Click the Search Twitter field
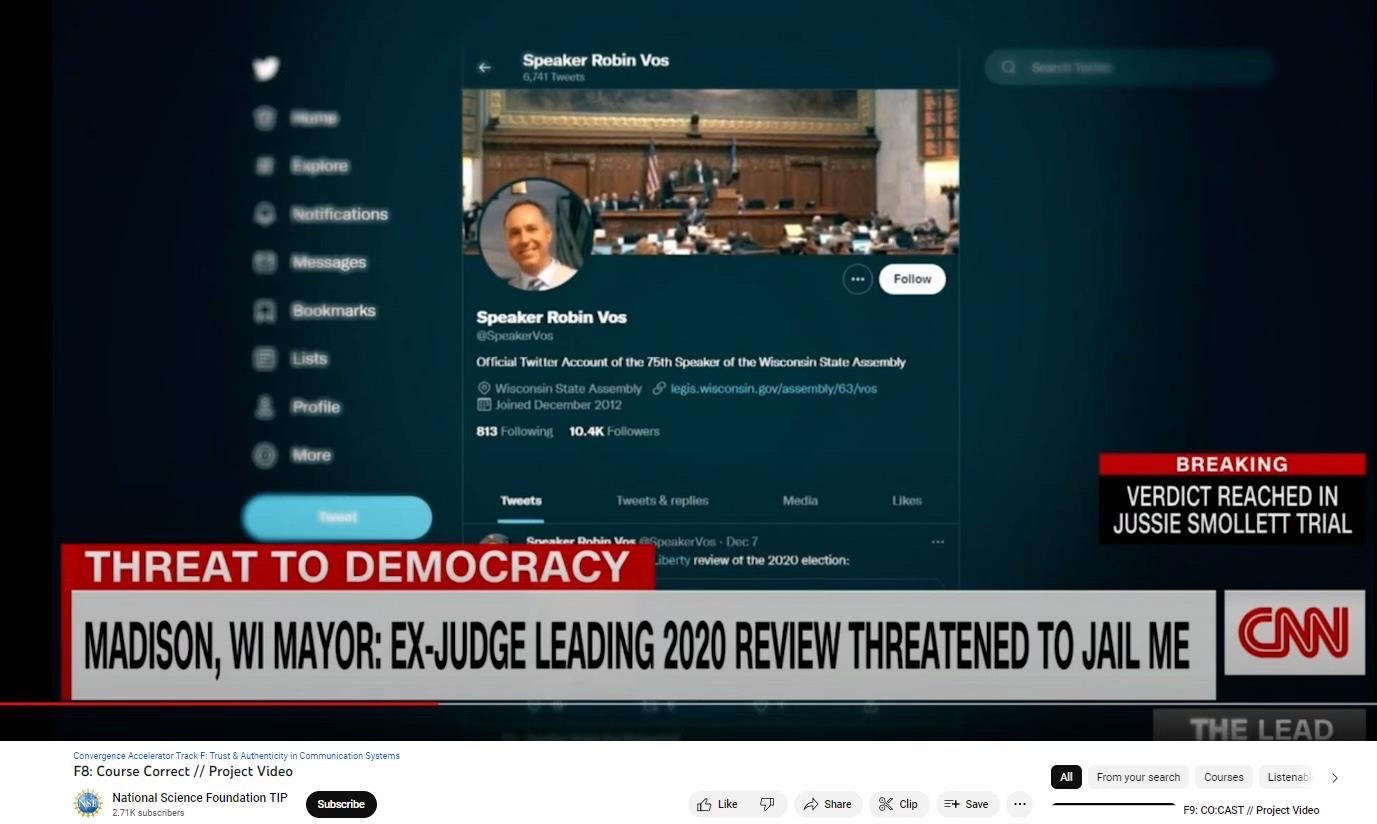Viewport: 1377px width, 824px height. point(1130,67)
